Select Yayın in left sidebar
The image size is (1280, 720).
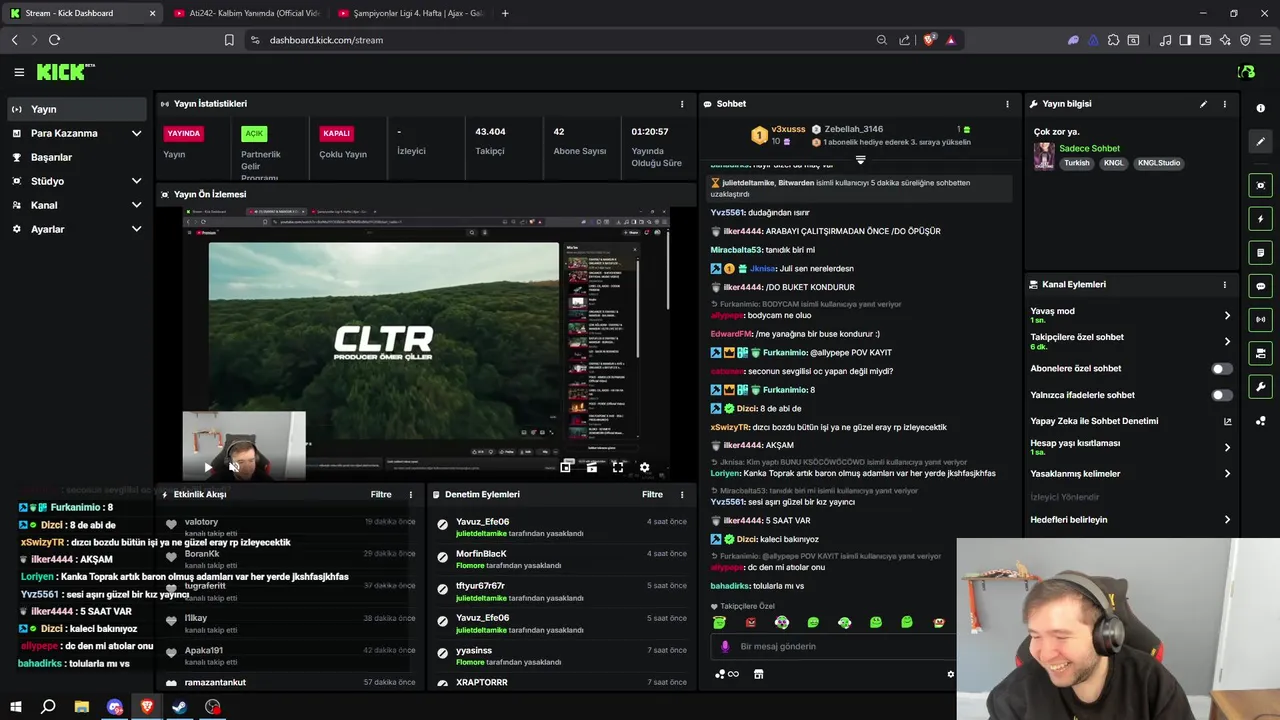click(78, 109)
